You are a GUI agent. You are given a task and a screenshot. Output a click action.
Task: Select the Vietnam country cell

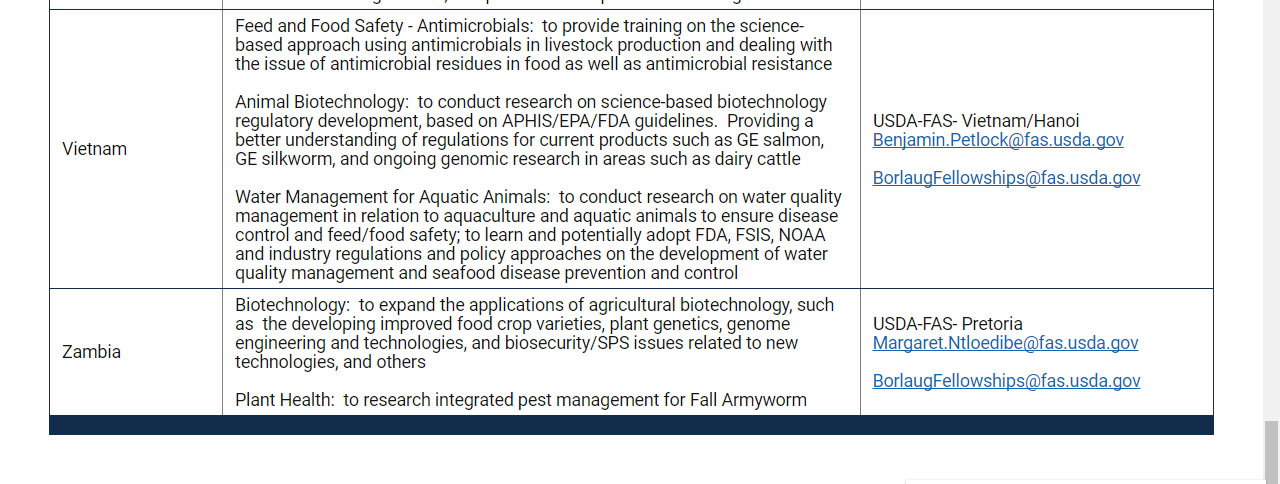[x=136, y=149]
